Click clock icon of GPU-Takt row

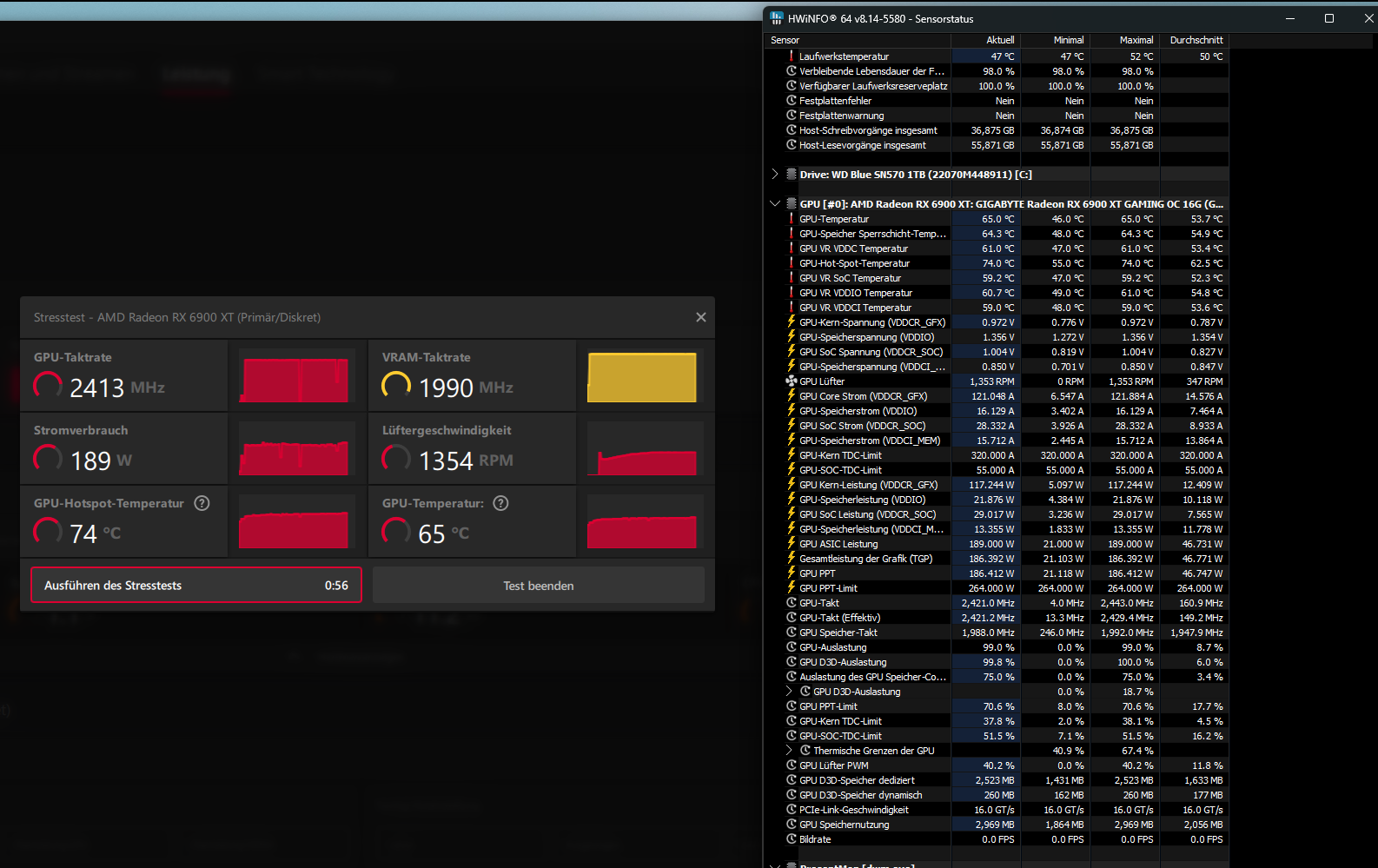pyautogui.click(x=792, y=602)
